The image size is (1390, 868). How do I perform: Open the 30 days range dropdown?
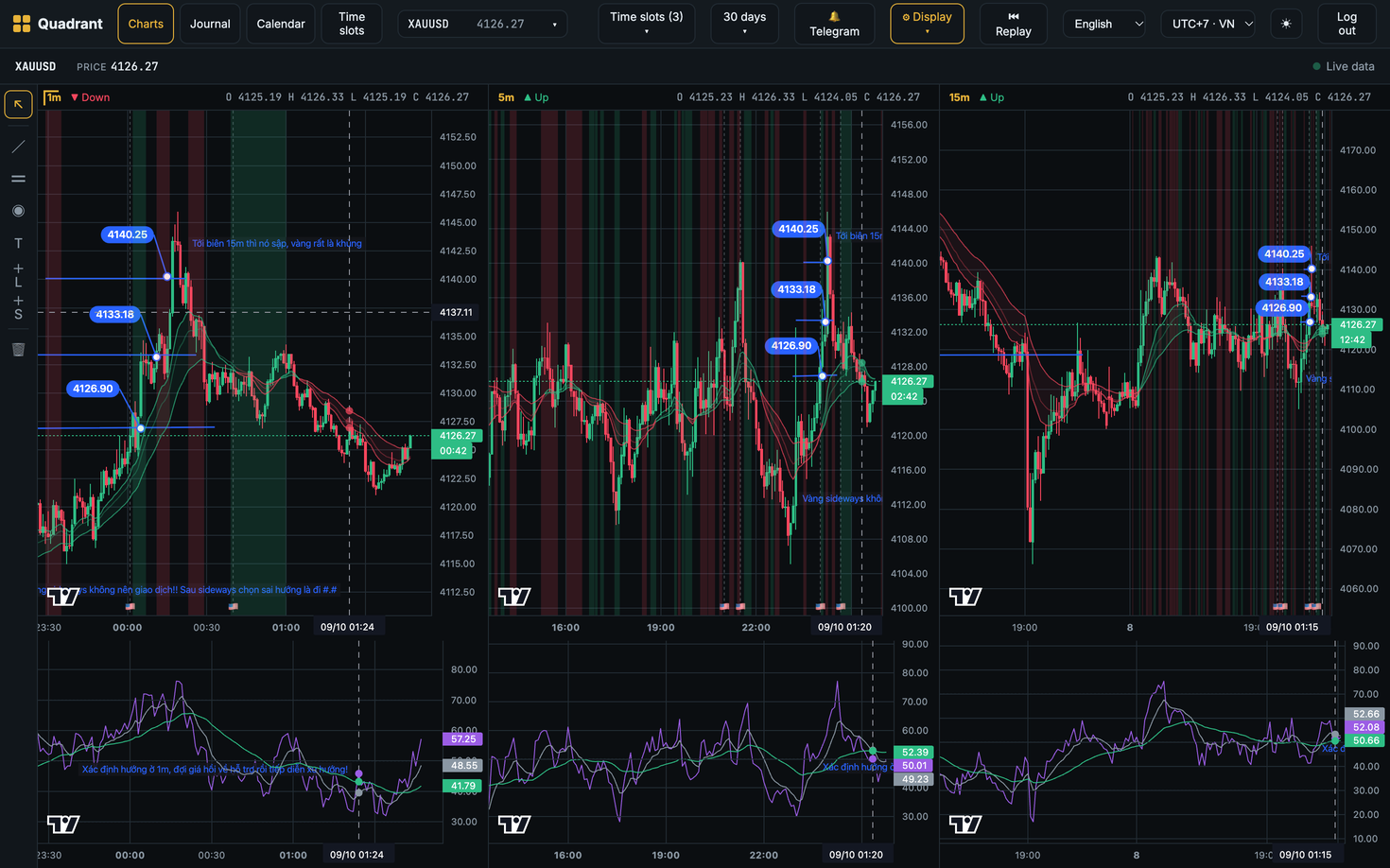[x=744, y=24]
